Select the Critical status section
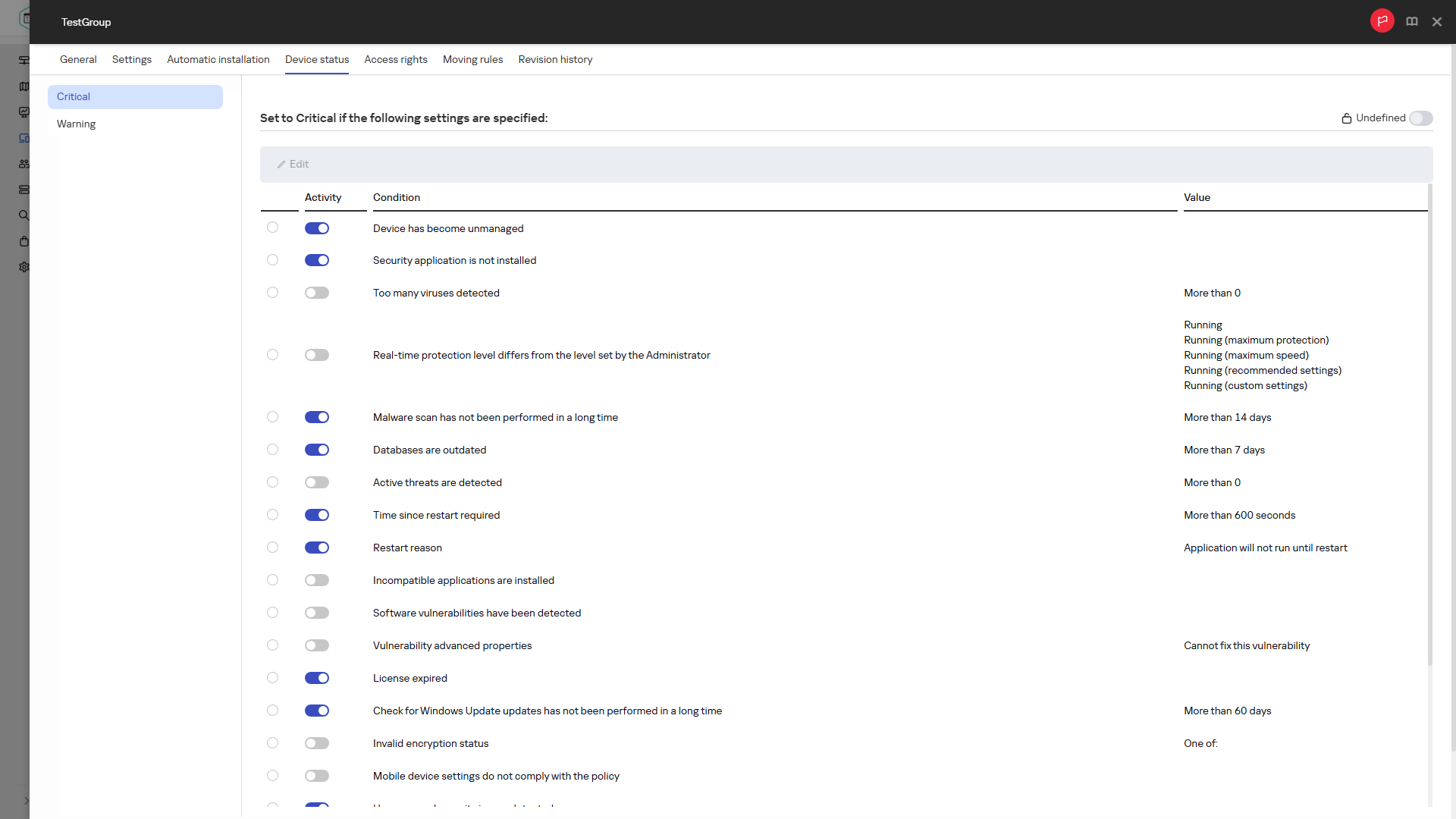Image resolution: width=1456 pixels, height=819 pixels. (135, 97)
